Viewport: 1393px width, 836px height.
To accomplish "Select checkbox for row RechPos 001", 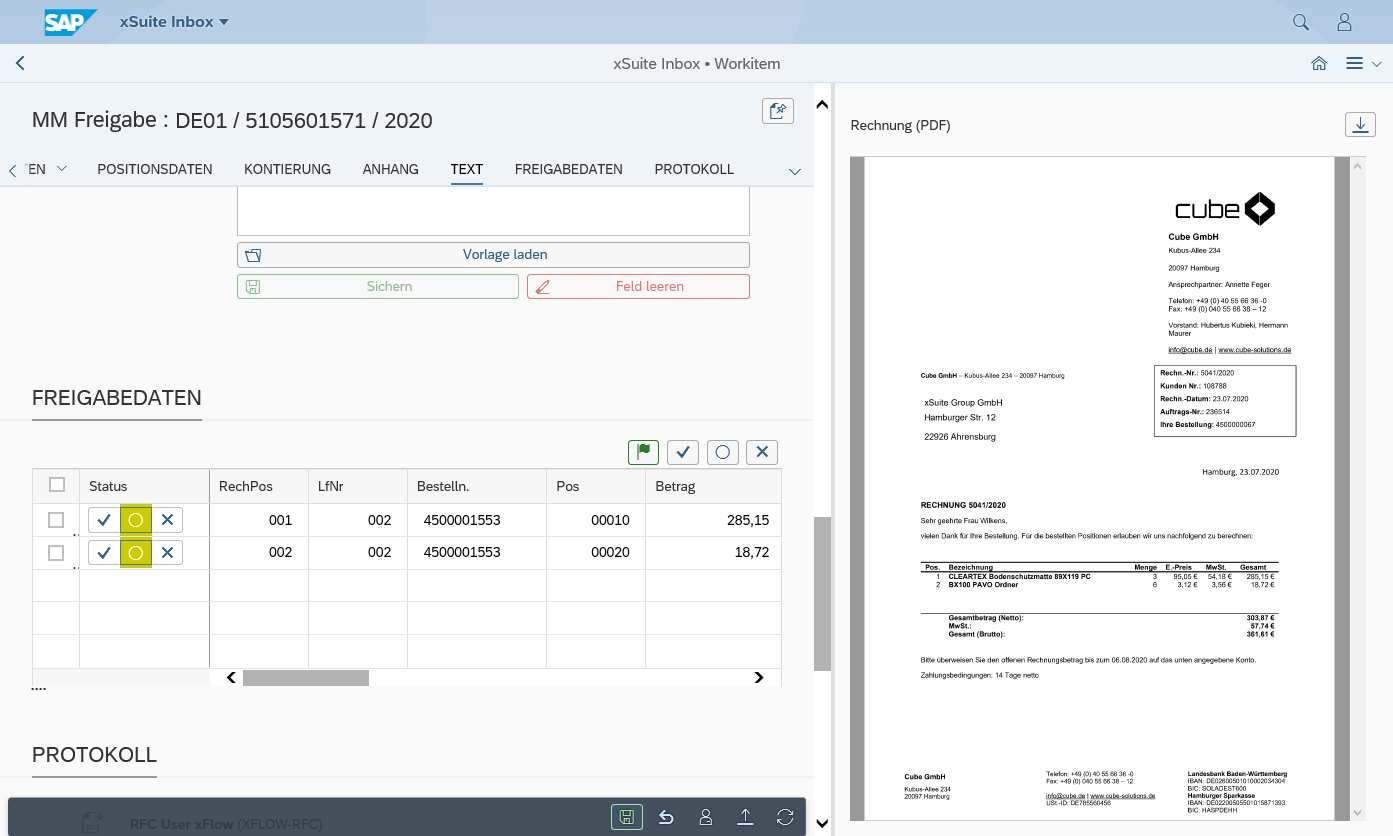I will [56, 520].
